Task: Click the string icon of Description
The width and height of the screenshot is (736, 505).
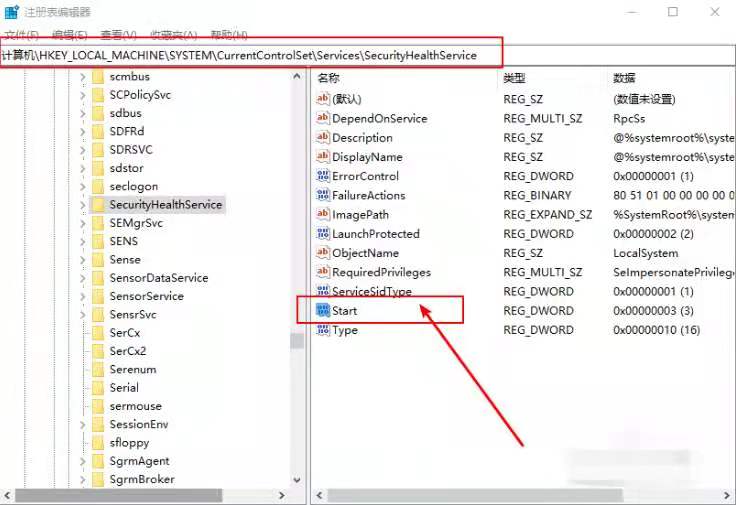Action: [323, 137]
